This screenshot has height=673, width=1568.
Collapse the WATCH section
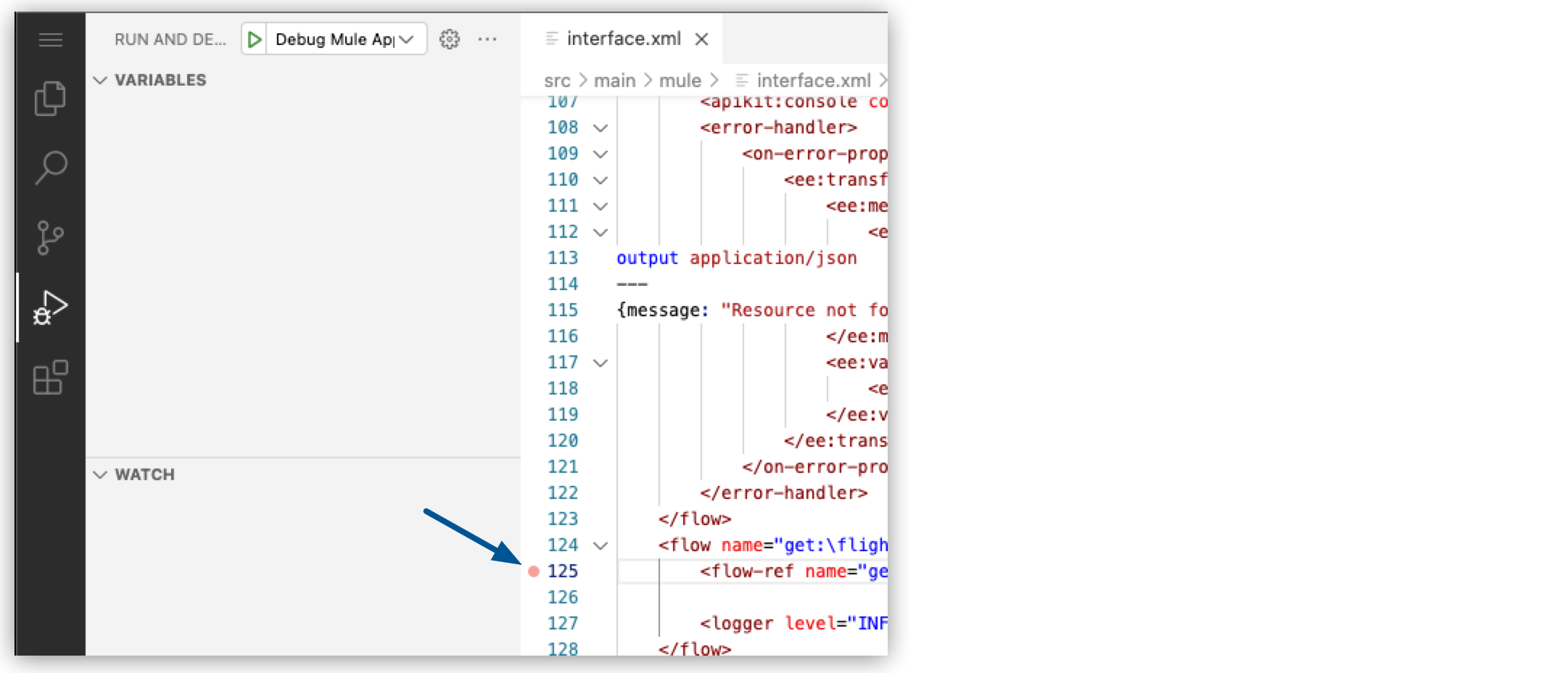click(102, 474)
